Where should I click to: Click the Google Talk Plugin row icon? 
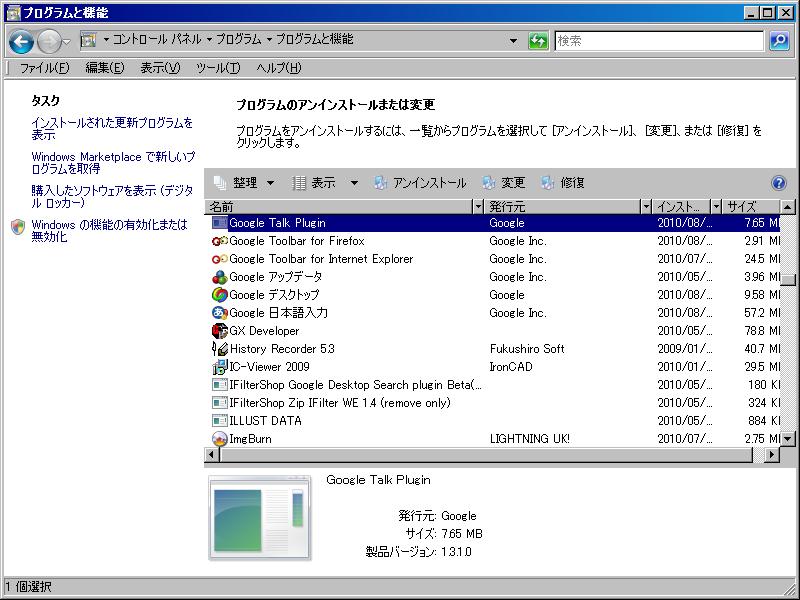pyautogui.click(x=219, y=222)
